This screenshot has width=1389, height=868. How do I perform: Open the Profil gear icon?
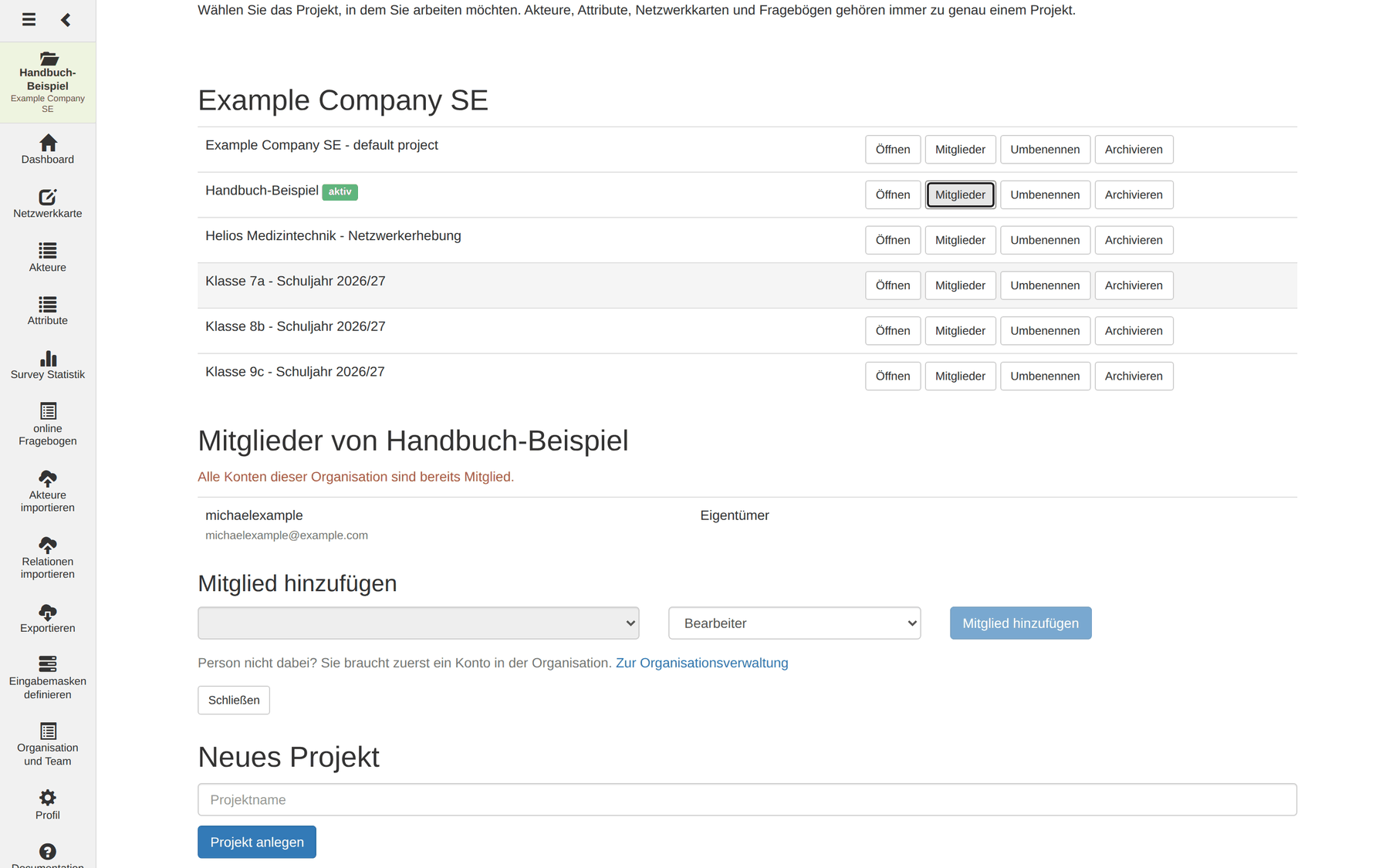coord(48,797)
